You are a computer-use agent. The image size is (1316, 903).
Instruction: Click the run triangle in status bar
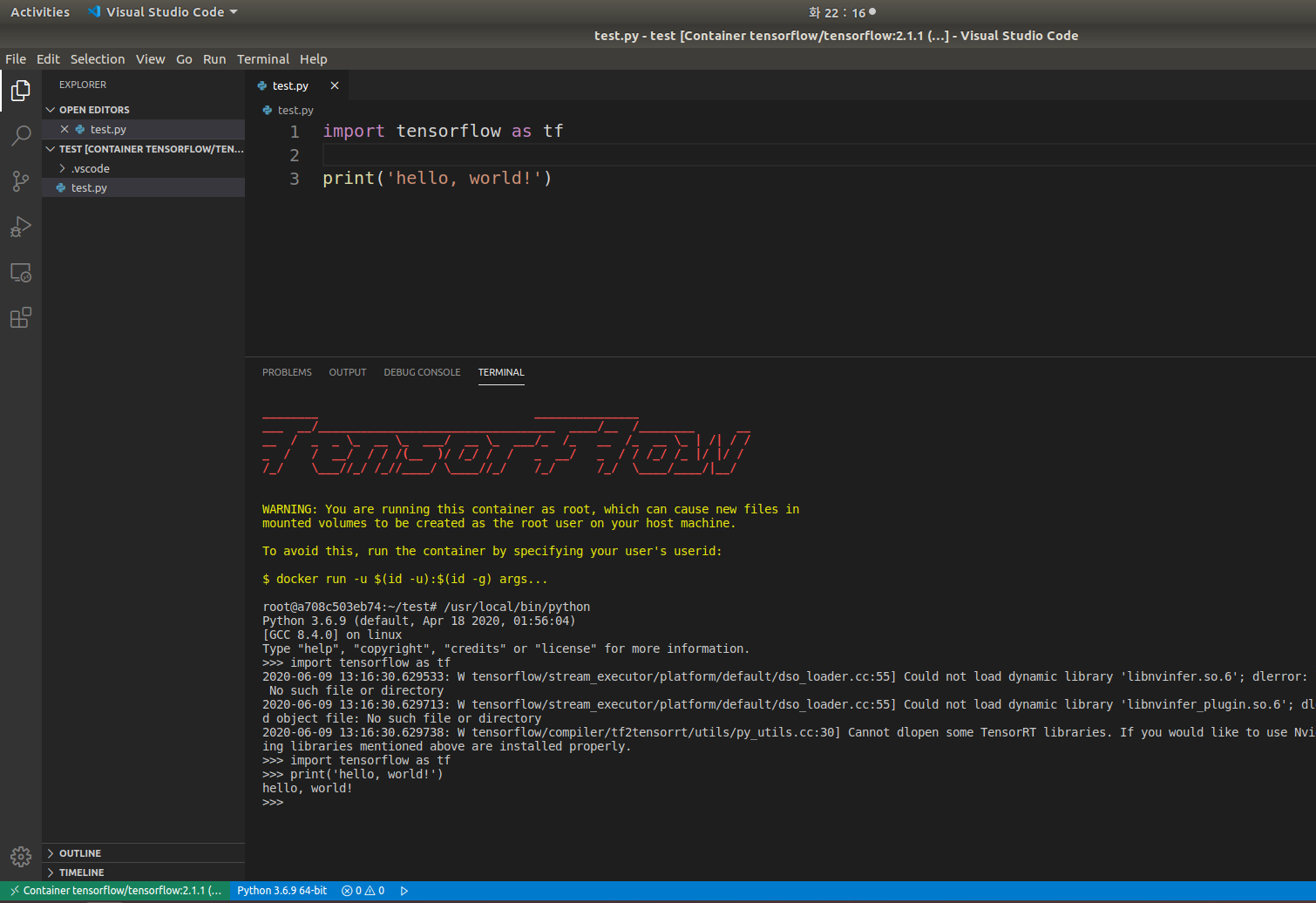point(404,891)
